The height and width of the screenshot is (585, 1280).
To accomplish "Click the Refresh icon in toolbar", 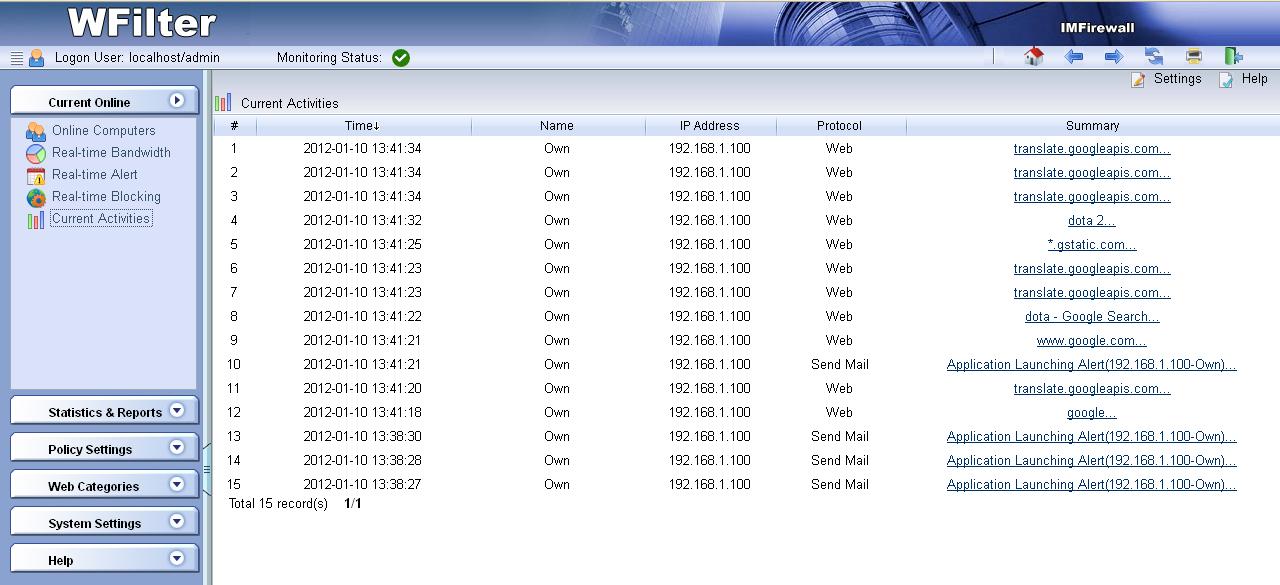I will click(x=1154, y=57).
